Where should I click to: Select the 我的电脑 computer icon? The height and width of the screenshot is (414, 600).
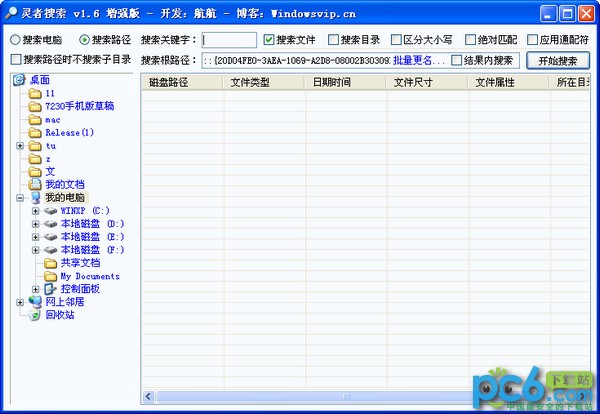click(x=35, y=197)
